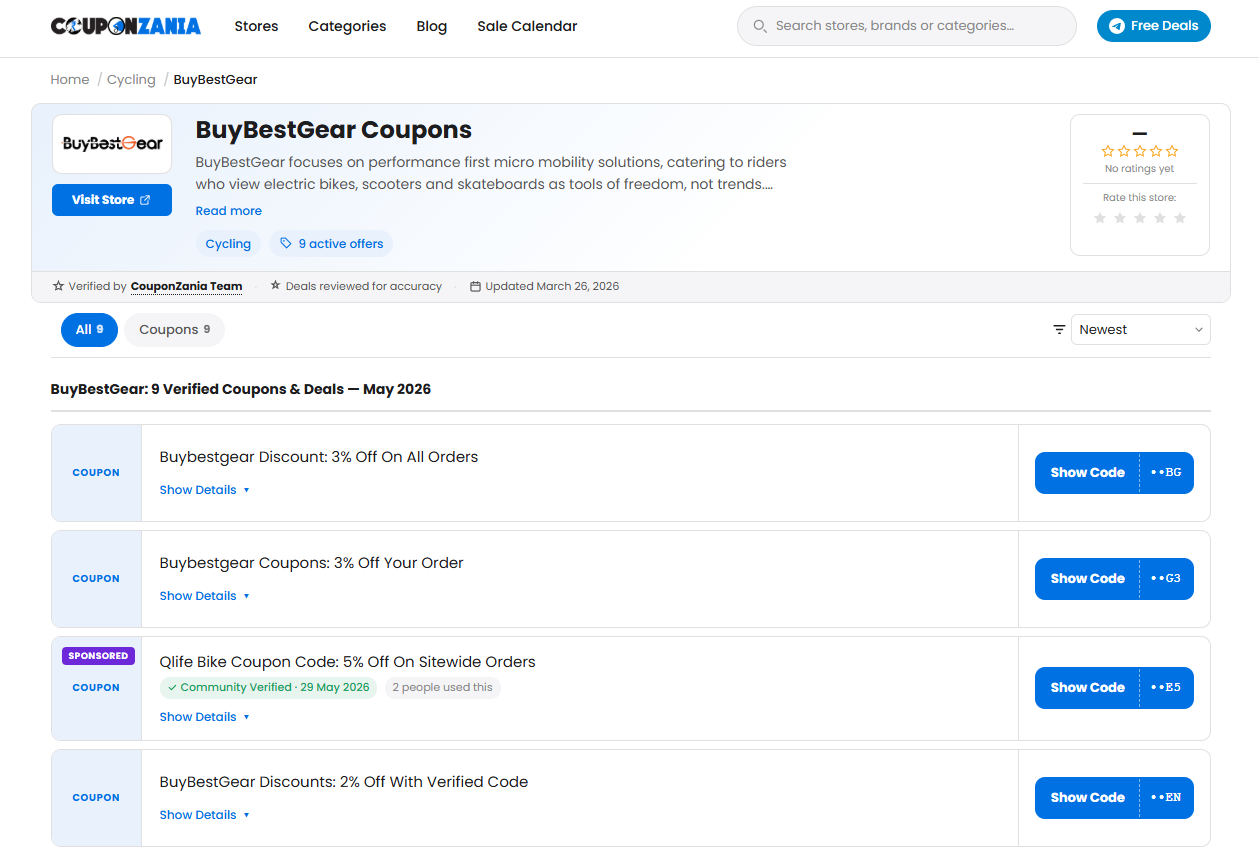The image size is (1259, 850).
Task: Click the BuyBestGear Coupons heading
Action: 334,130
